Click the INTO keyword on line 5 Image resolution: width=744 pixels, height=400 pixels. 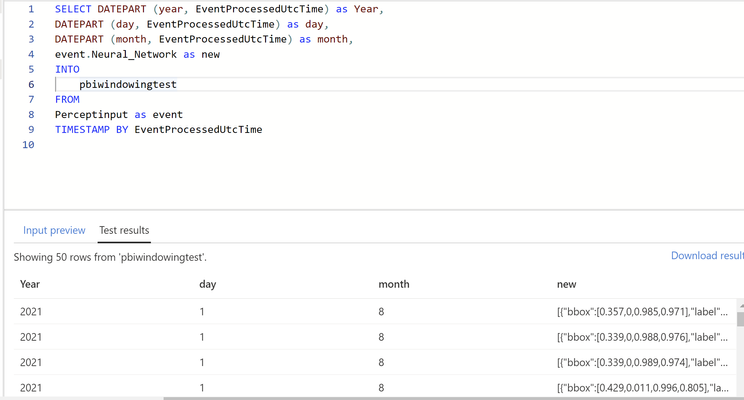67,69
